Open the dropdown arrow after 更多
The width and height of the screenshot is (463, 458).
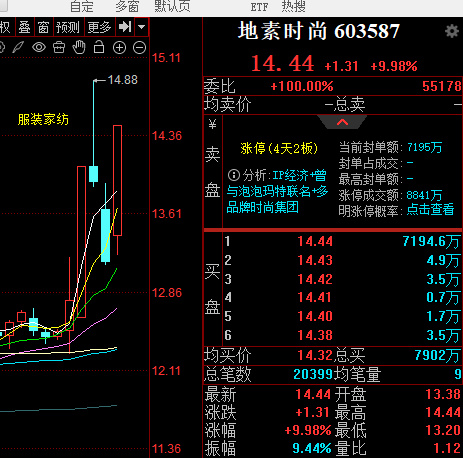click(142, 27)
